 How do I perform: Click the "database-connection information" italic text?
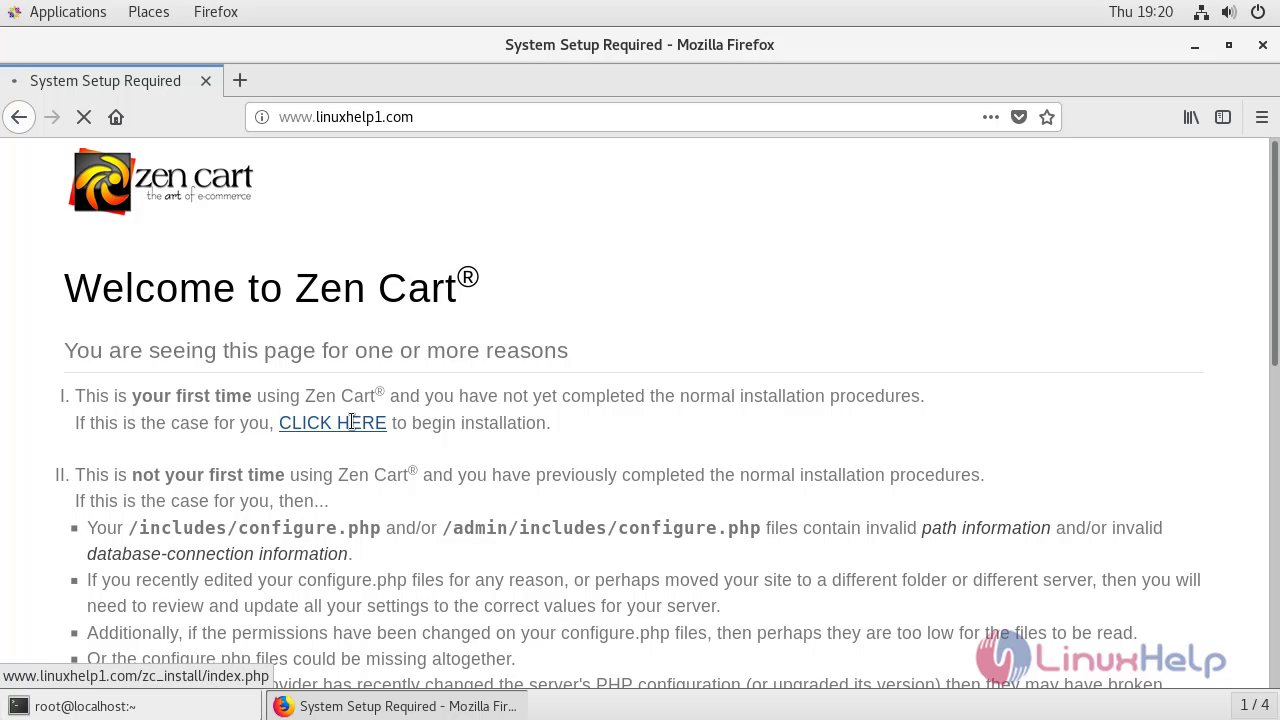217,554
